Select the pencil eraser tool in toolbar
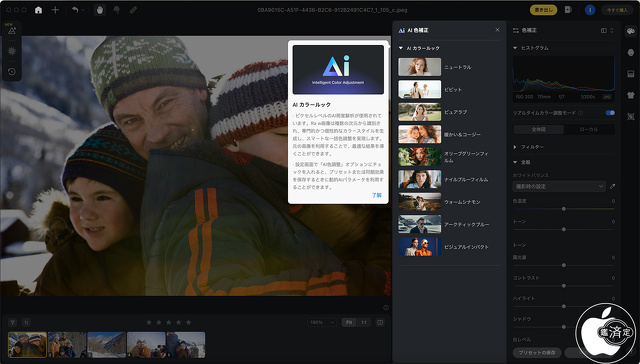Image resolution: width=640 pixels, height=364 pixels. [x=133, y=10]
